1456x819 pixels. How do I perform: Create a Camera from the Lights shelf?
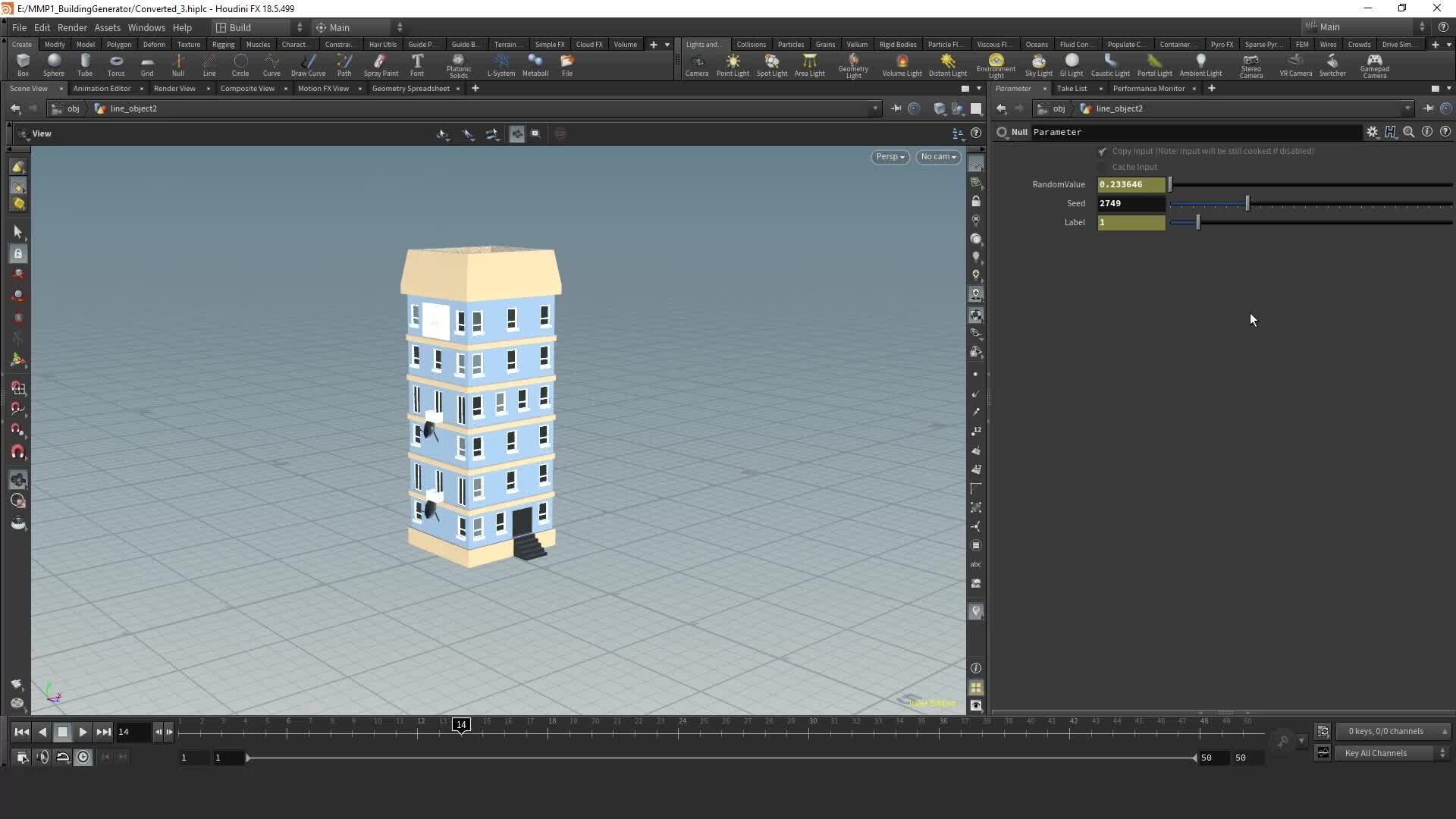click(x=697, y=64)
